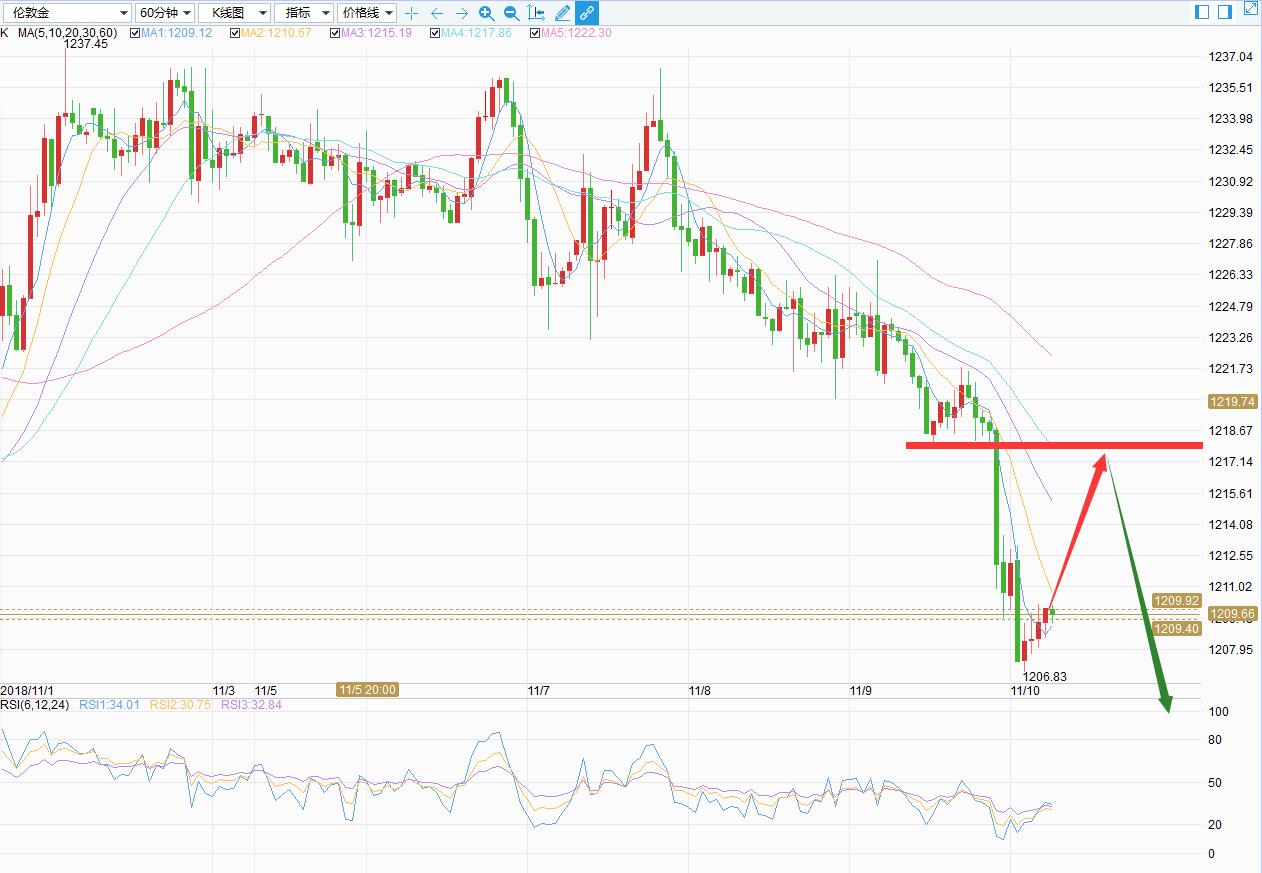1262x873 pixels.
Task: Toggle the right sidebar panel icon
Action: pos(1224,11)
